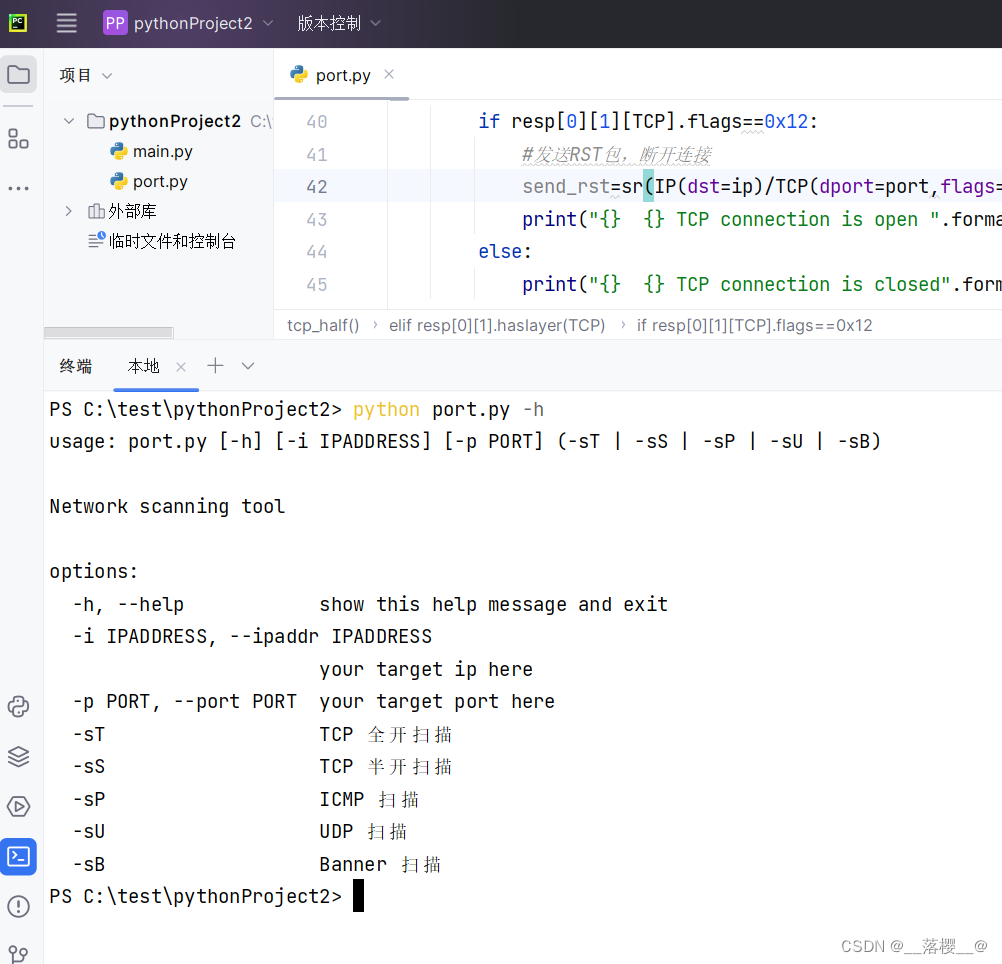Expand the 外部库 tree node

point(68,211)
